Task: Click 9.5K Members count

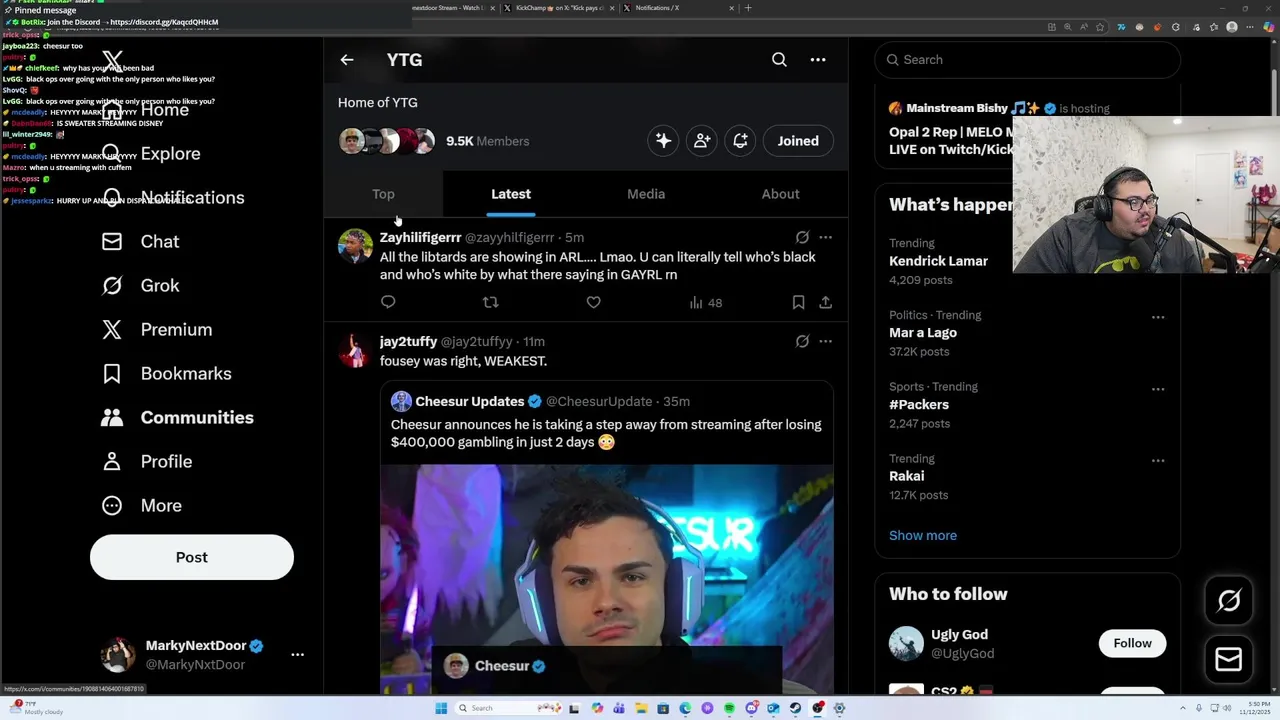Action: tap(487, 141)
